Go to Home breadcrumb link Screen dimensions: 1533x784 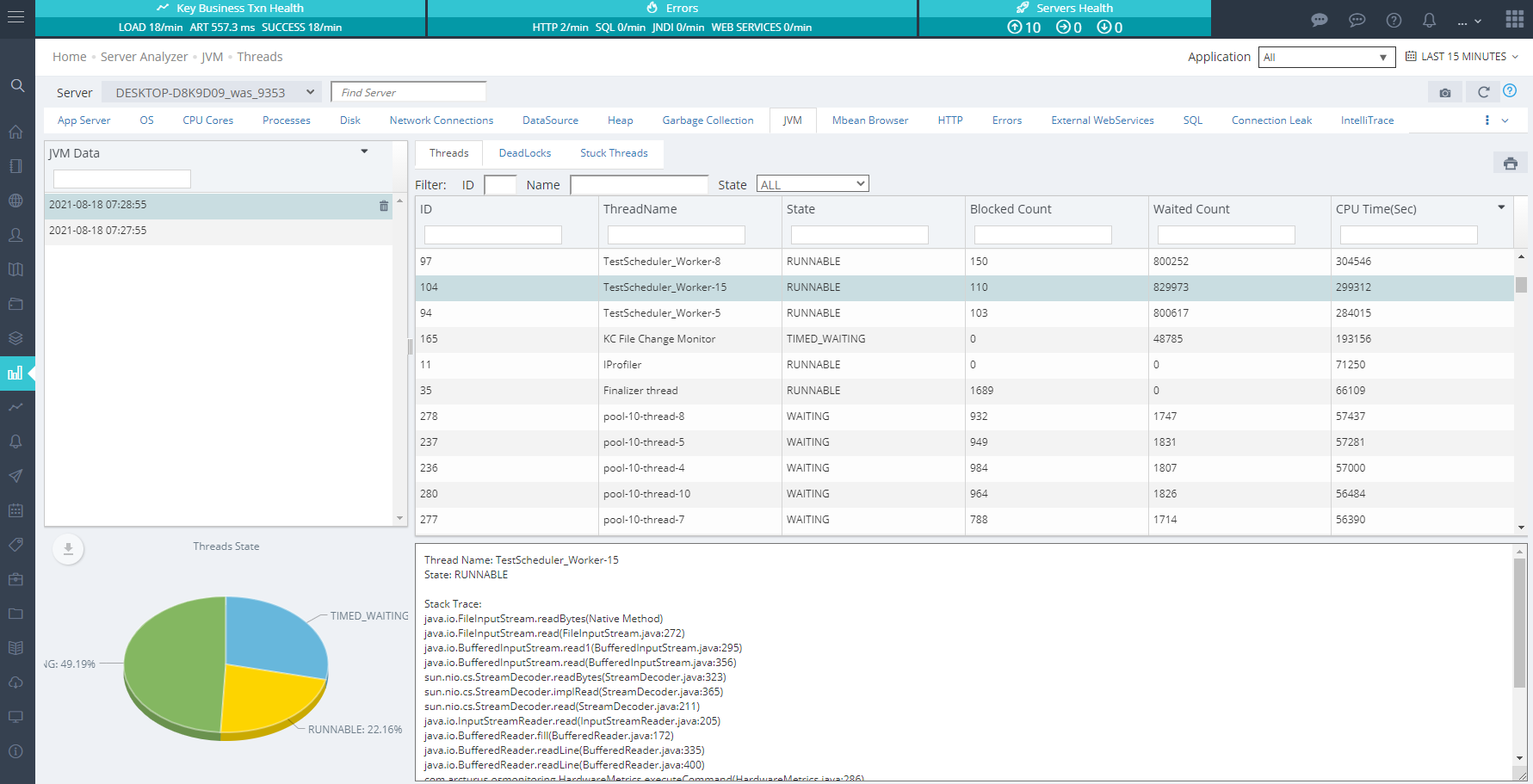pyautogui.click(x=70, y=57)
